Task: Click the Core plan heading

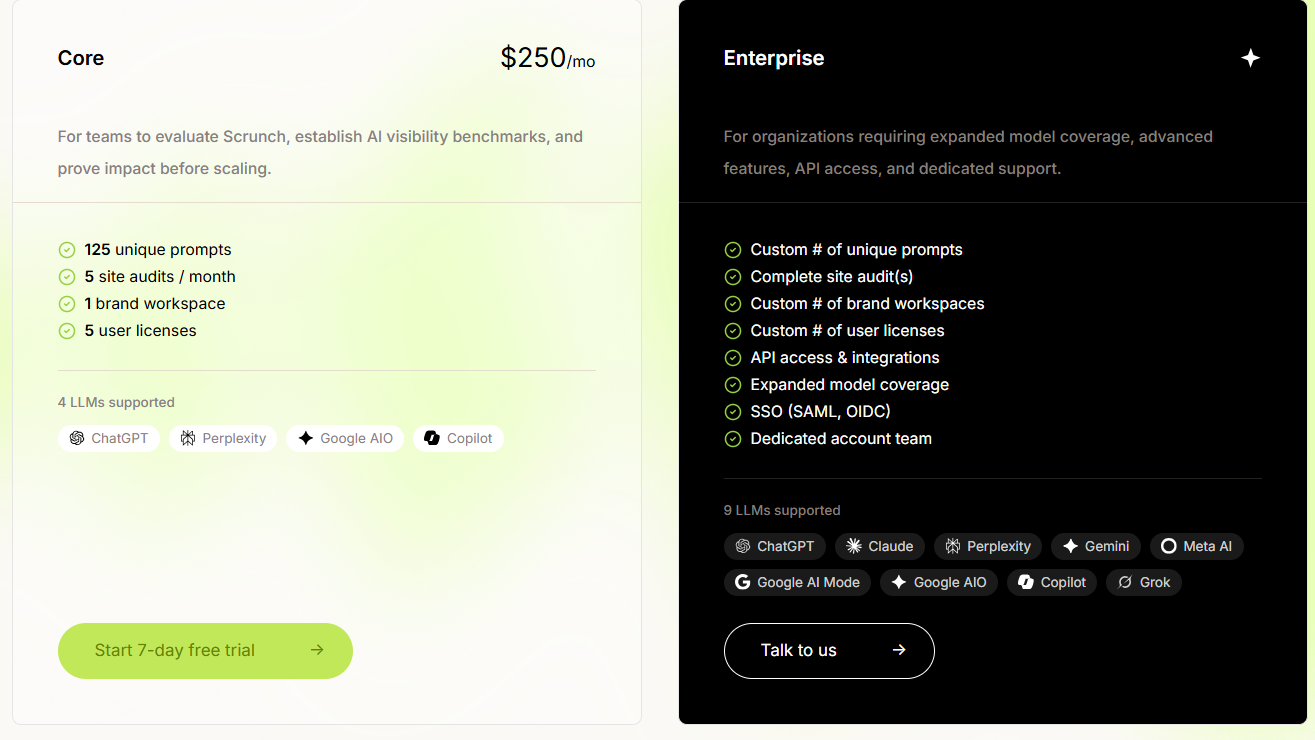Action: click(80, 58)
